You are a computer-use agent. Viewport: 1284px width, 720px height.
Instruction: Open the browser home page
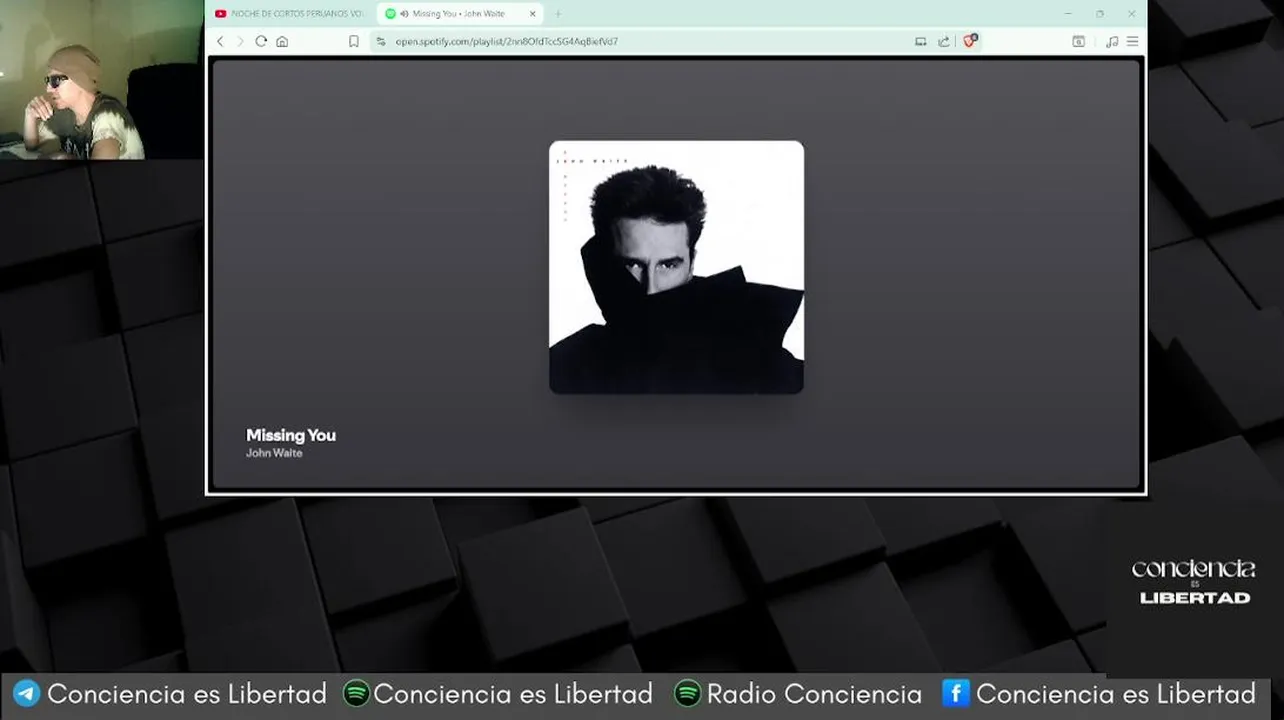coord(282,41)
